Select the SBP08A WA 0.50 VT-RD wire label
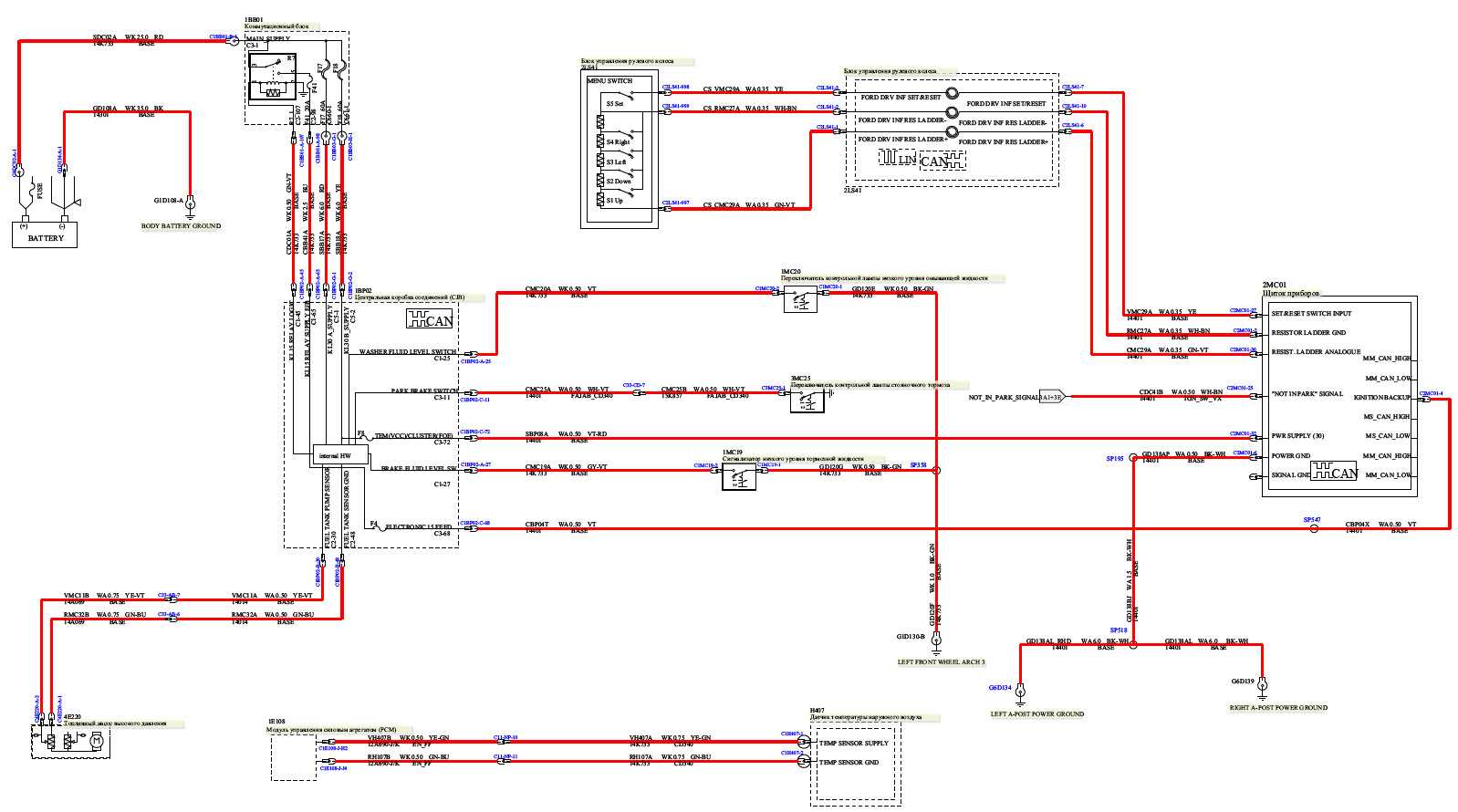This screenshot has width=1458, height=812. click(x=566, y=434)
